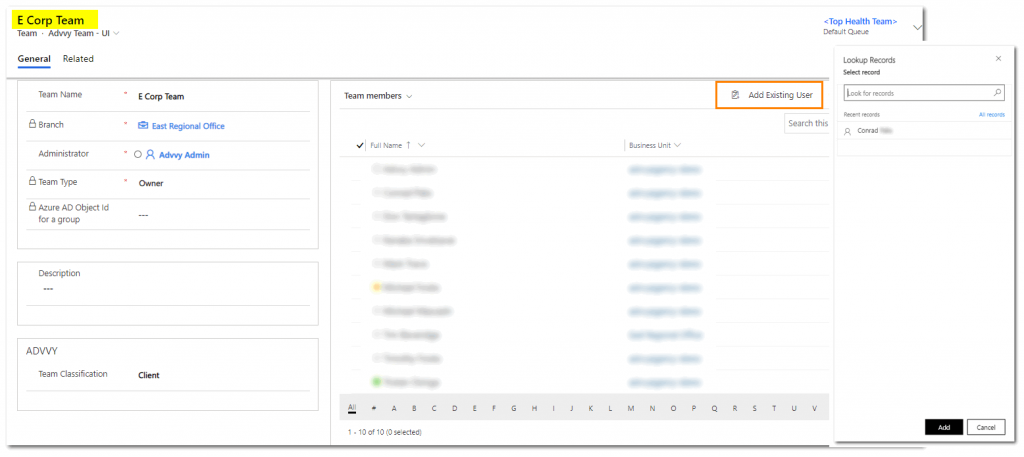The width and height of the screenshot is (1024, 457).
Task: Open the All records link
Action: [x=991, y=115]
